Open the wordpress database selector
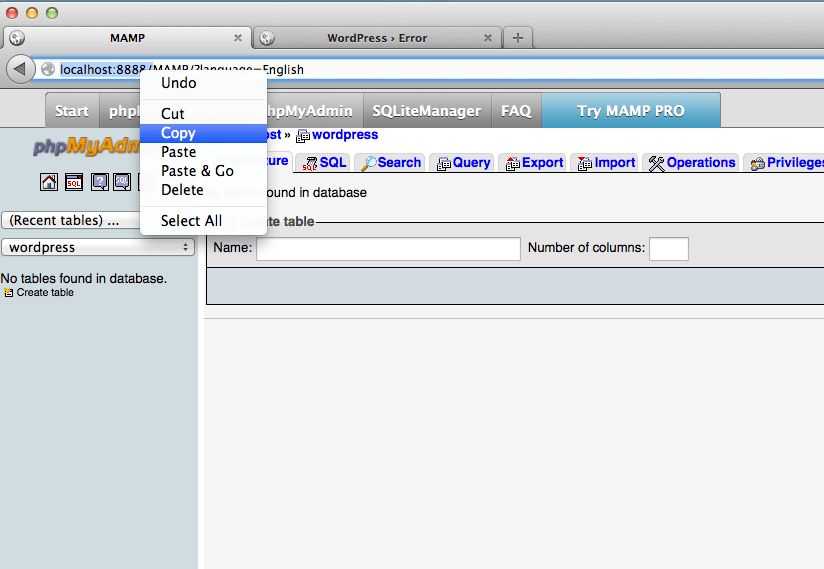824x569 pixels. 98,247
